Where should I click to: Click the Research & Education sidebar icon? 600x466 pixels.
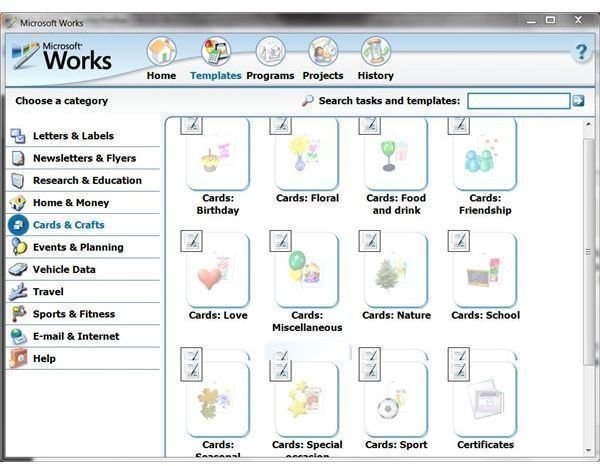(18, 180)
